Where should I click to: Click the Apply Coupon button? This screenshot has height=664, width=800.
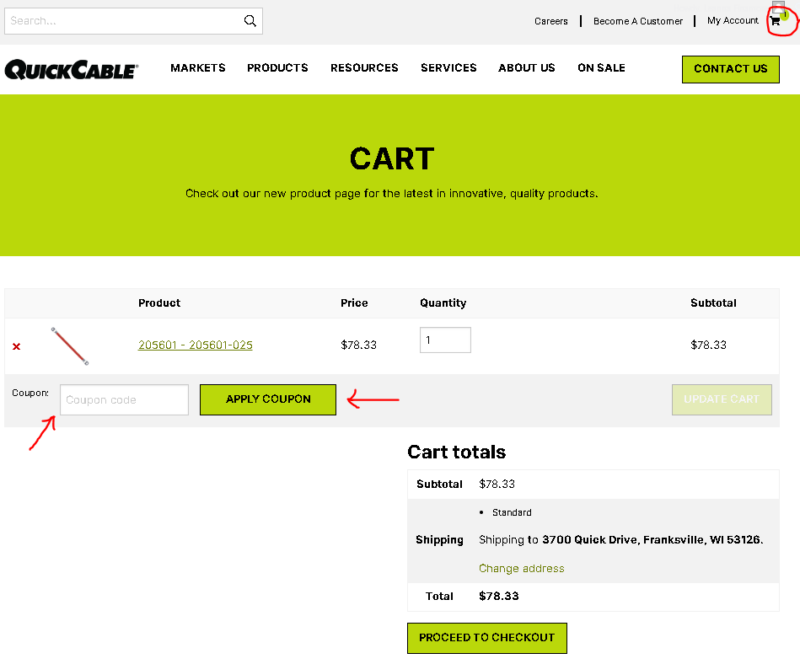coord(268,399)
